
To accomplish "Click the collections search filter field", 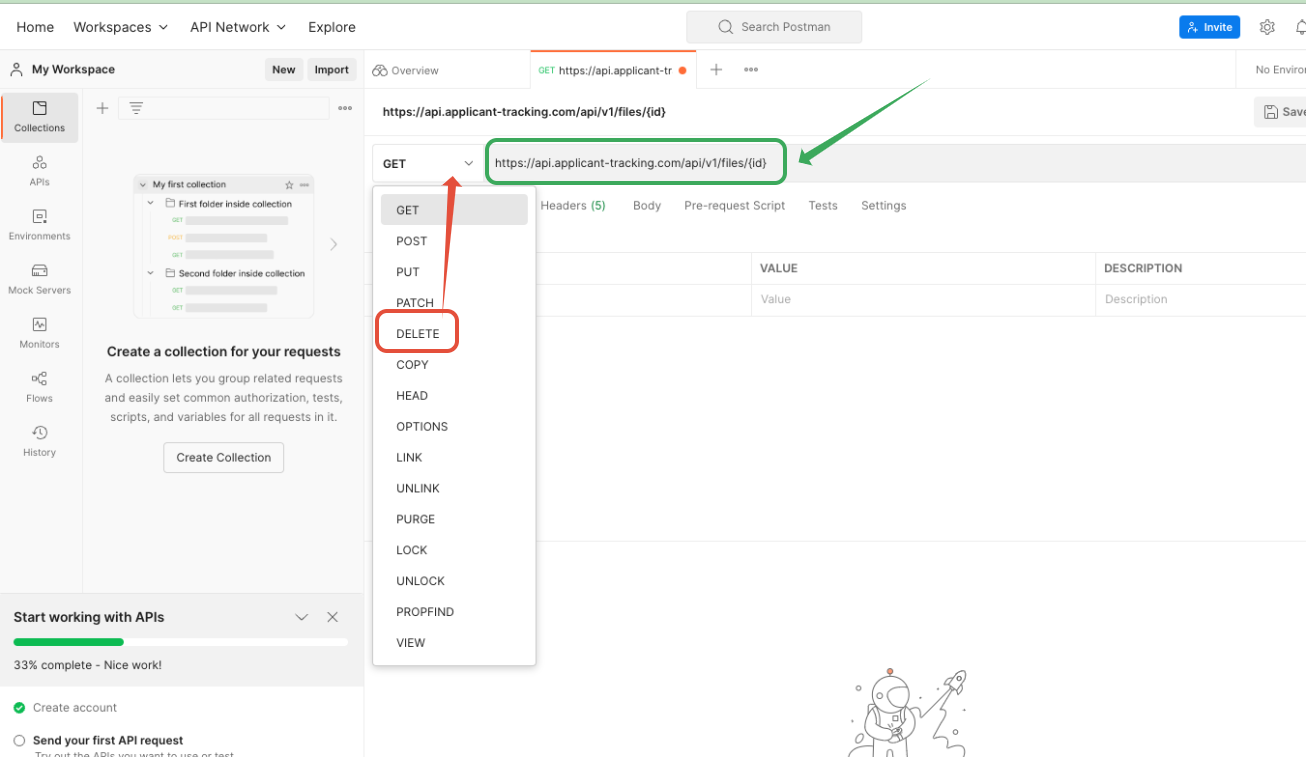I will click(x=224, y=108).
